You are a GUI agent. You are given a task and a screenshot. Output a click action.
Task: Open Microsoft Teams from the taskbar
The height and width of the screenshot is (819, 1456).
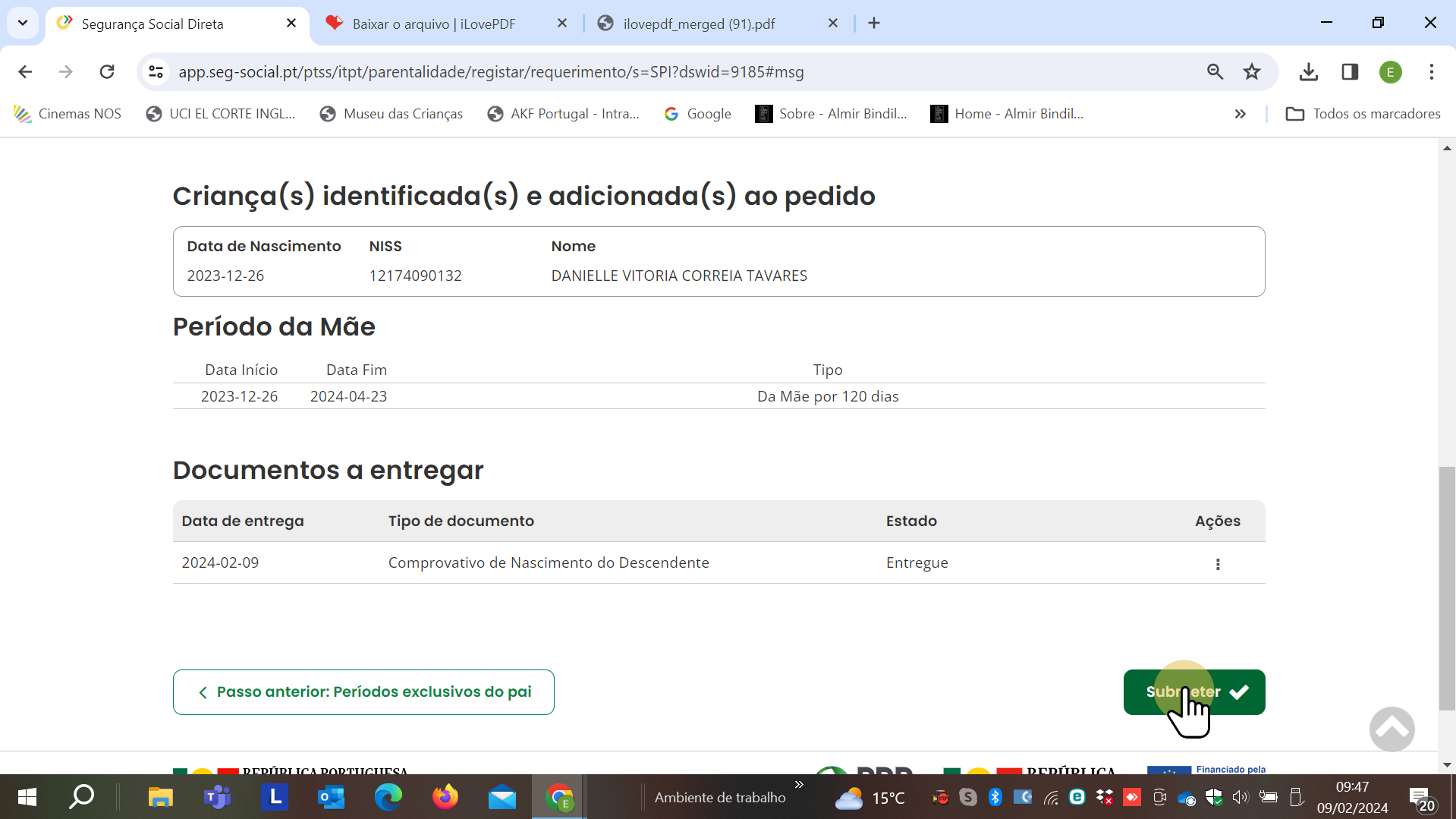(217, 797)
